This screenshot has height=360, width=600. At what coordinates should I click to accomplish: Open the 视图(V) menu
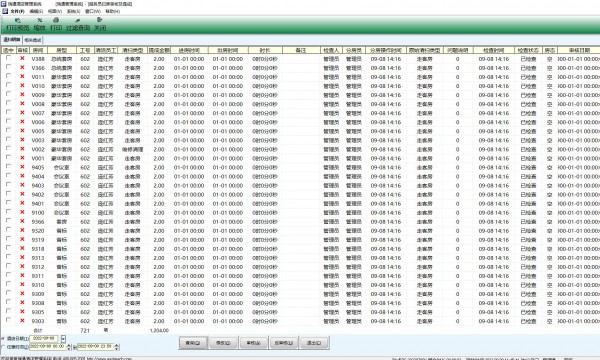tap(55, 11)
